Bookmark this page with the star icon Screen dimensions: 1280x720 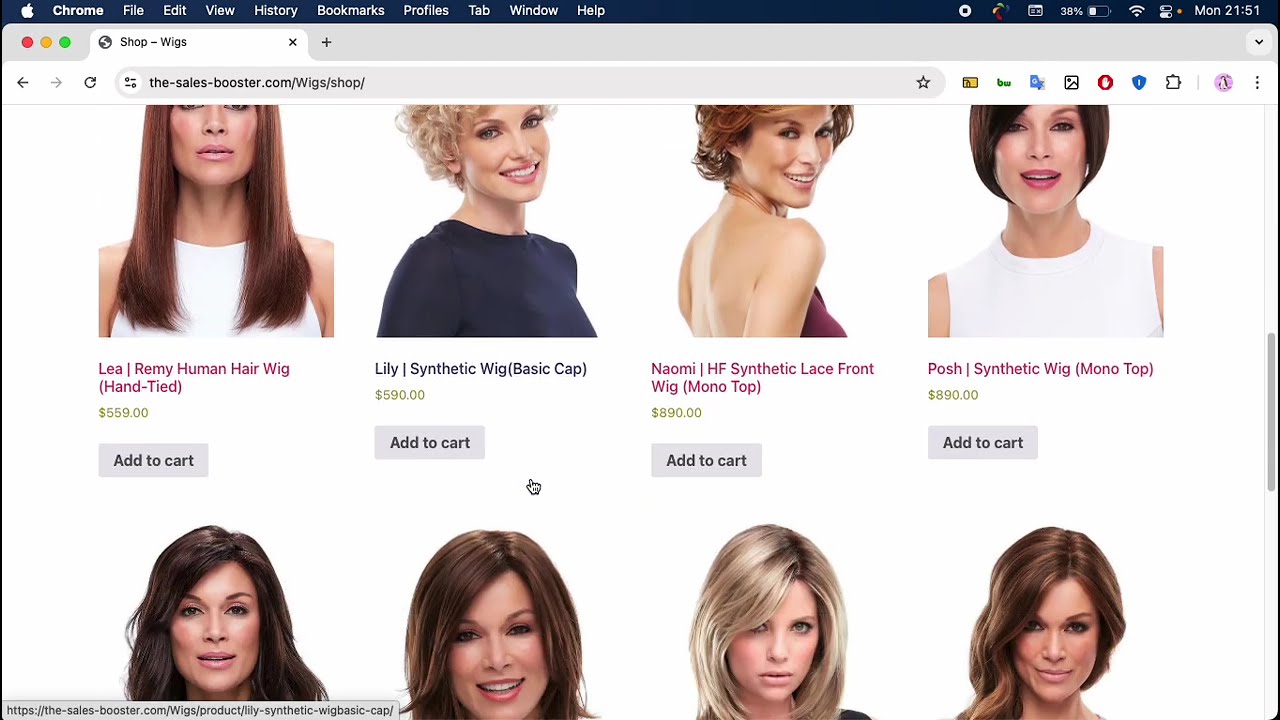pyautogui.click(x=923, y=83)
